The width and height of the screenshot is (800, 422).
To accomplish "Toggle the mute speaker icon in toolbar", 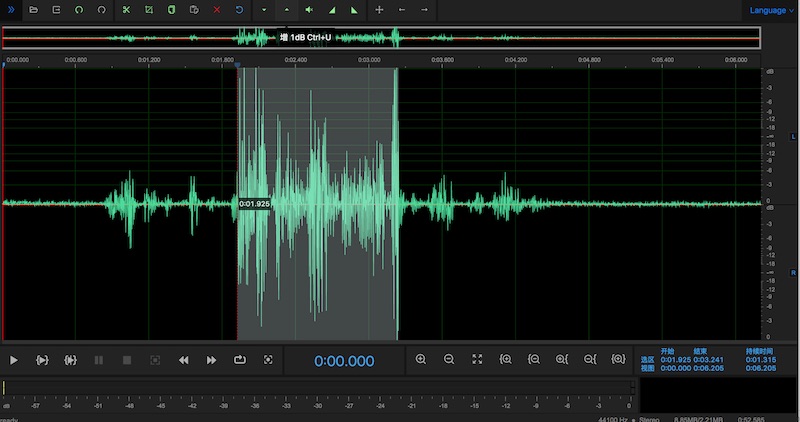I will pyautogui.click(x=309, y=9).
